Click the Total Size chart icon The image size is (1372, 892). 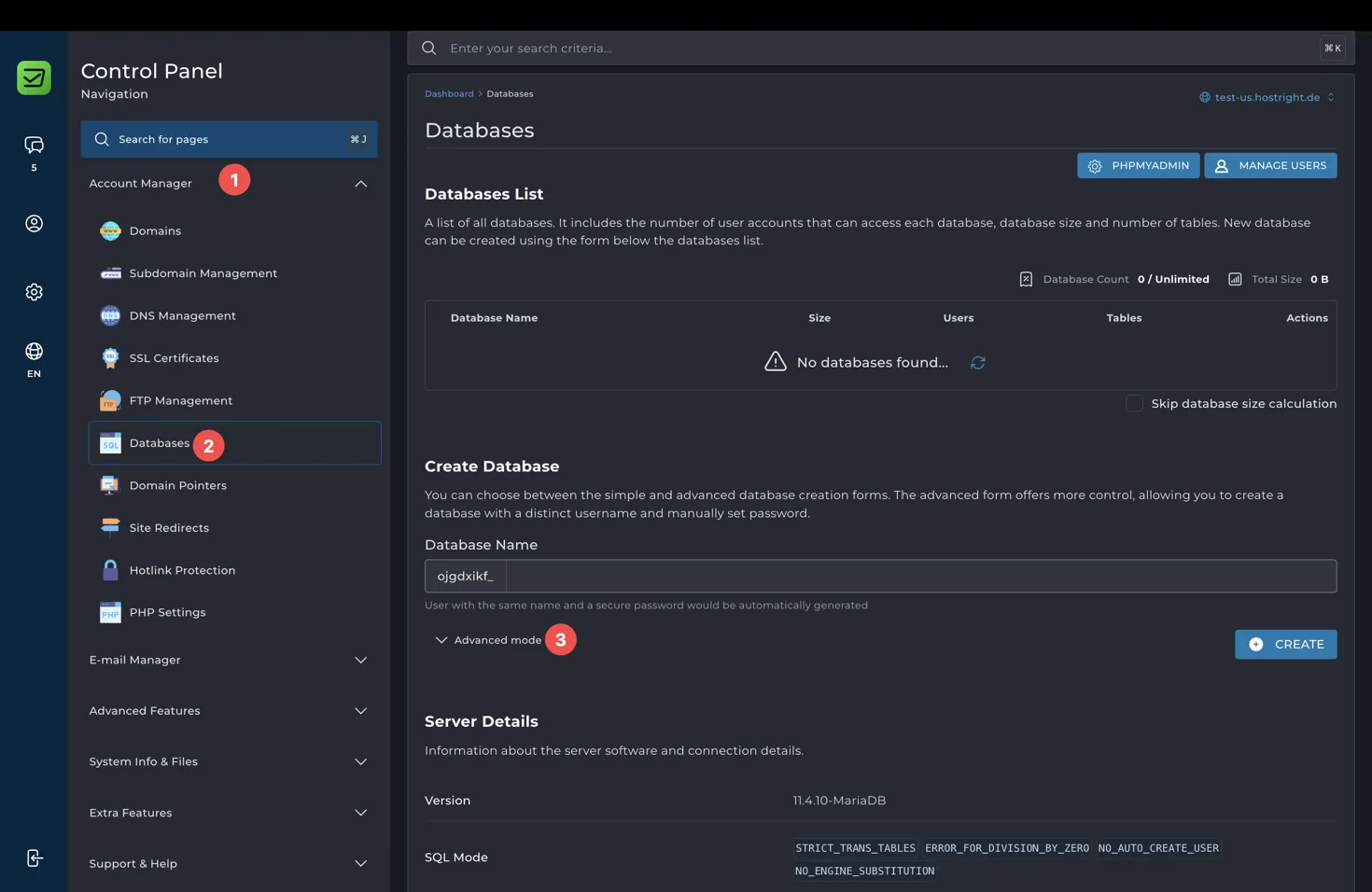(x=1235, y=279)
